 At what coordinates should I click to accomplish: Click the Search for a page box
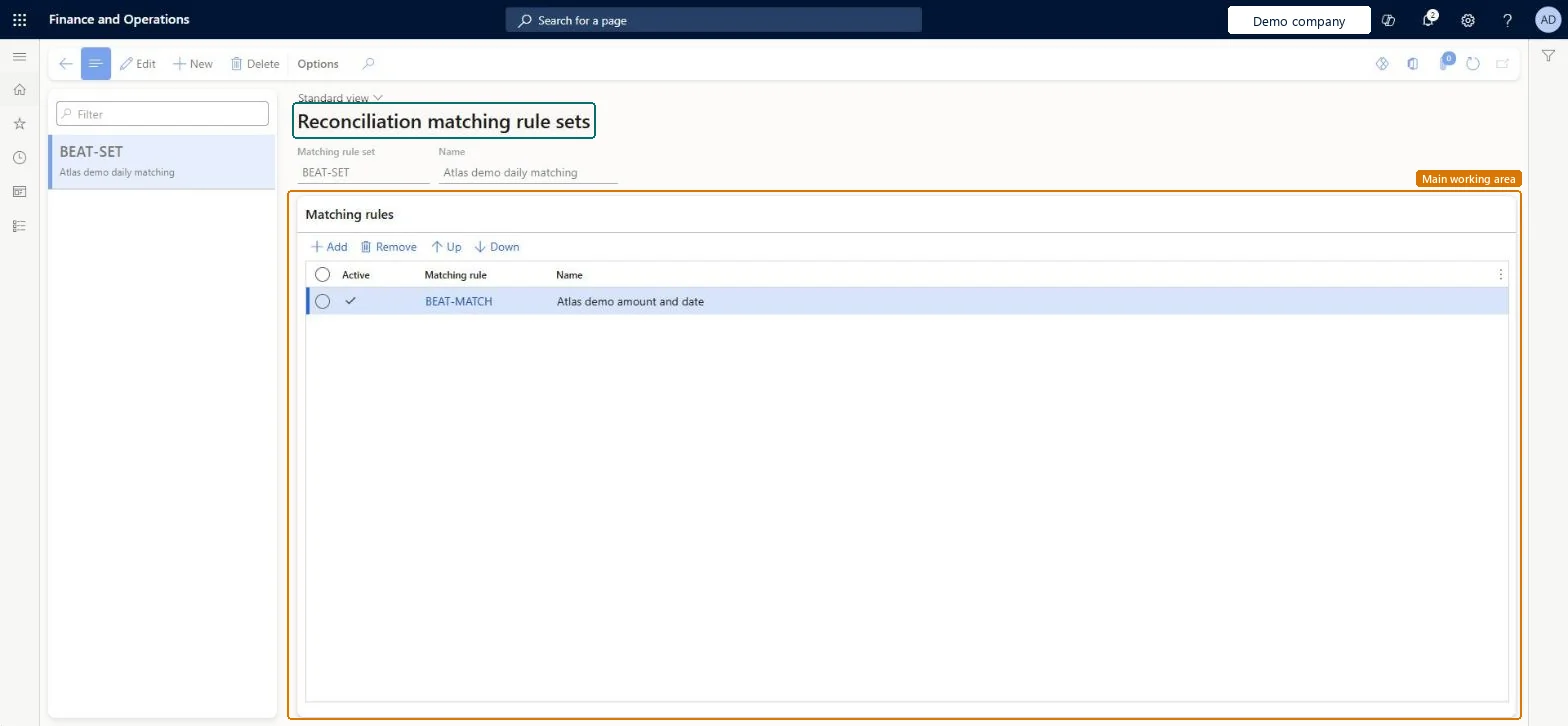tap(714, 20)
